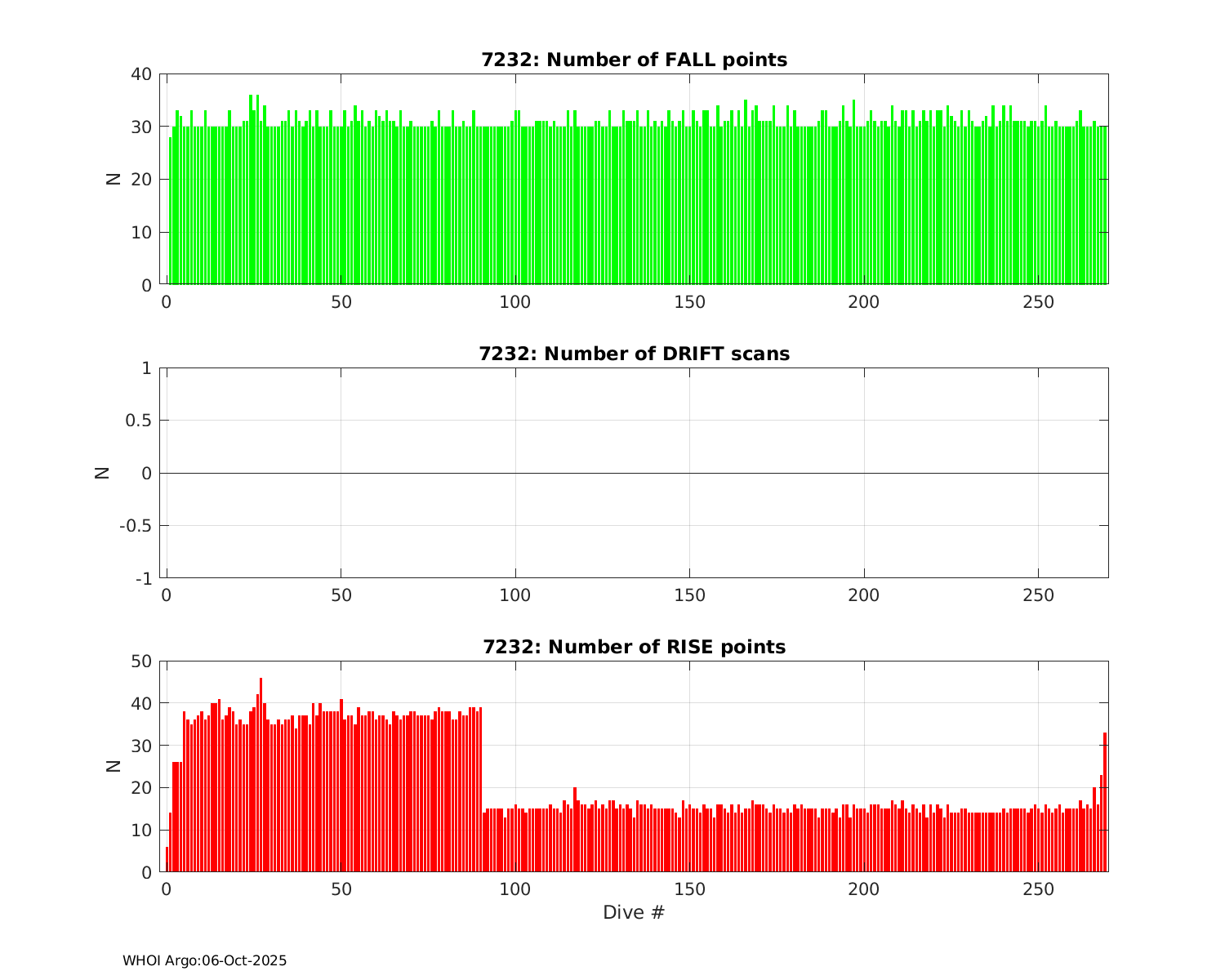The height and width of the screenshot is (980, 1225).
Task: Click the '10' y-axis tick on FALL chart
Action: click(141, 233)
